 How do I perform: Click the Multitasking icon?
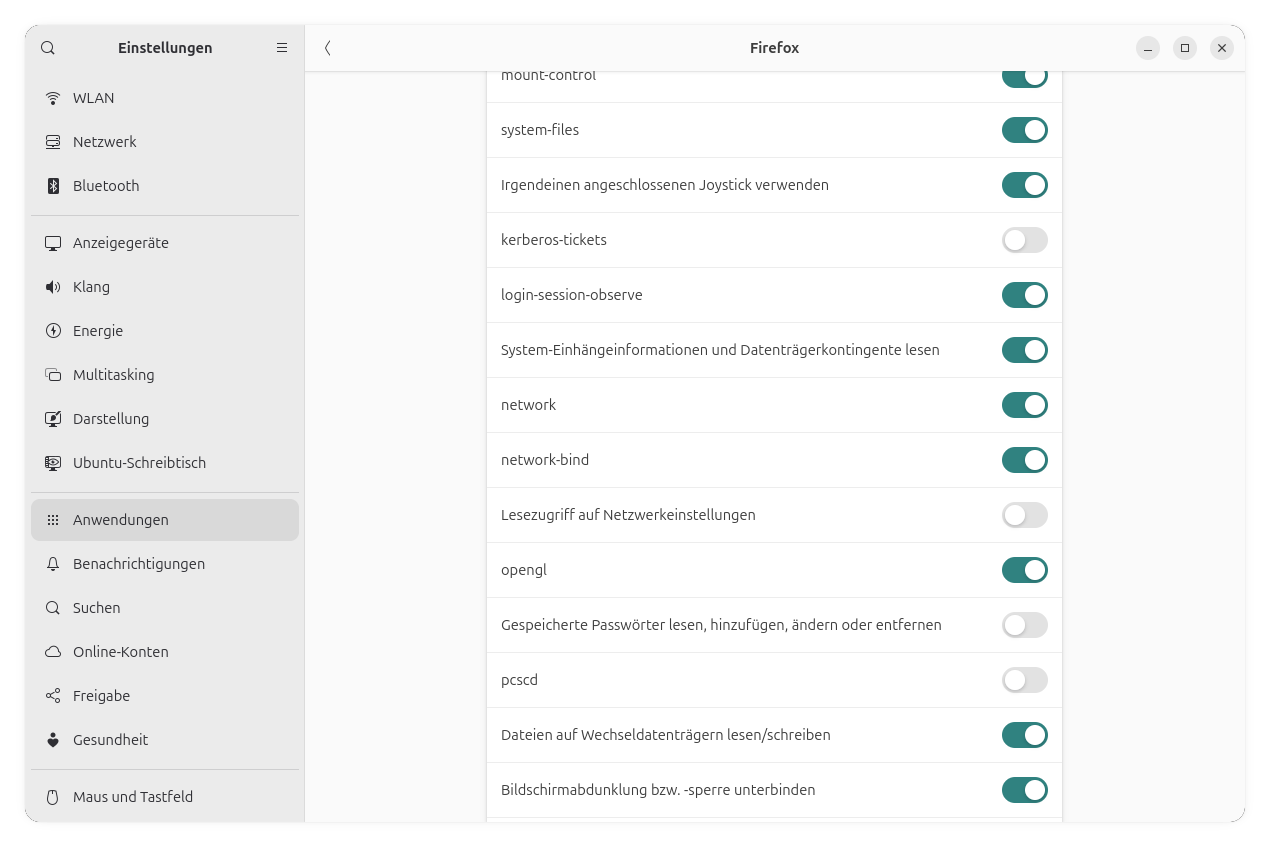[53, 375]
